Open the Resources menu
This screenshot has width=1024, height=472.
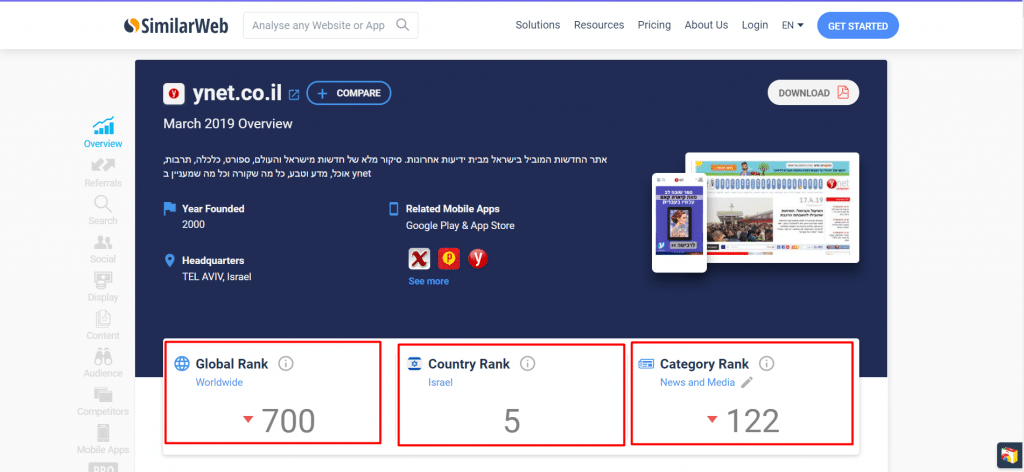tap(599, 25)
